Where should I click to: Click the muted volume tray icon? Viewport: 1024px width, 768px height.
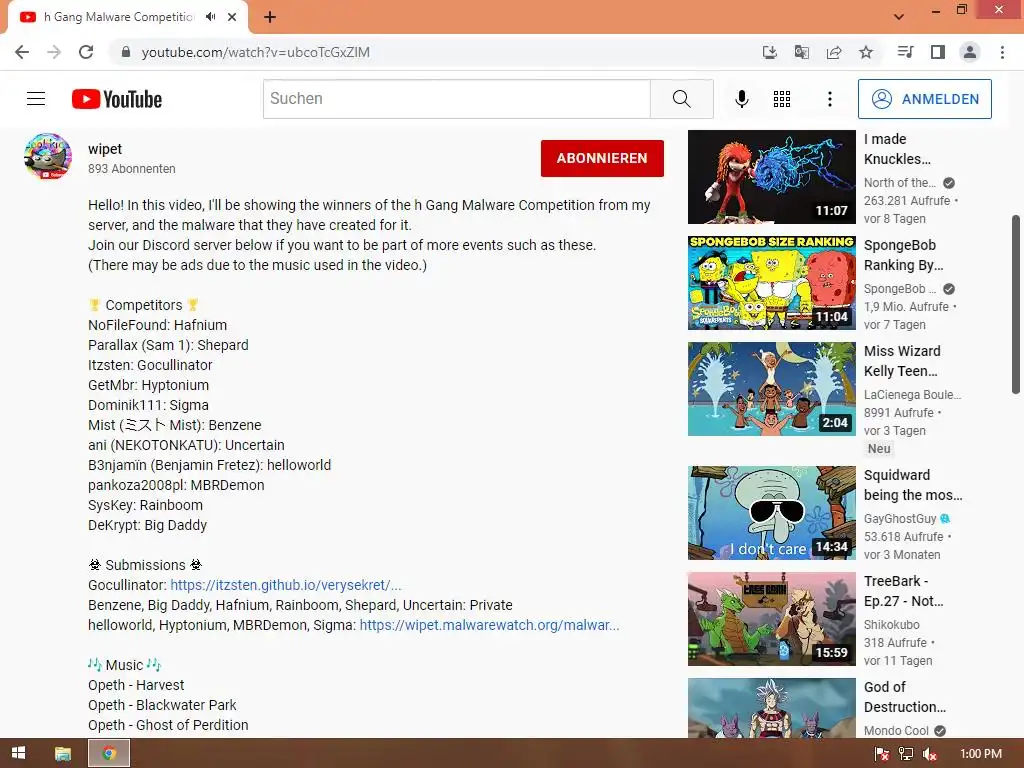(x=930, y=754)
